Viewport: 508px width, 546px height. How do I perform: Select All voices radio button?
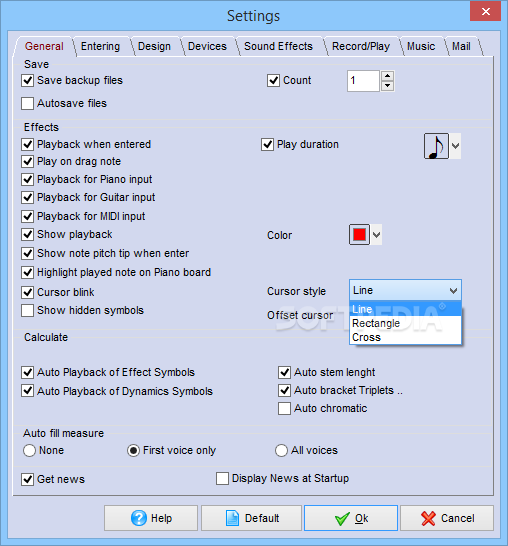(x=281, y=450)
